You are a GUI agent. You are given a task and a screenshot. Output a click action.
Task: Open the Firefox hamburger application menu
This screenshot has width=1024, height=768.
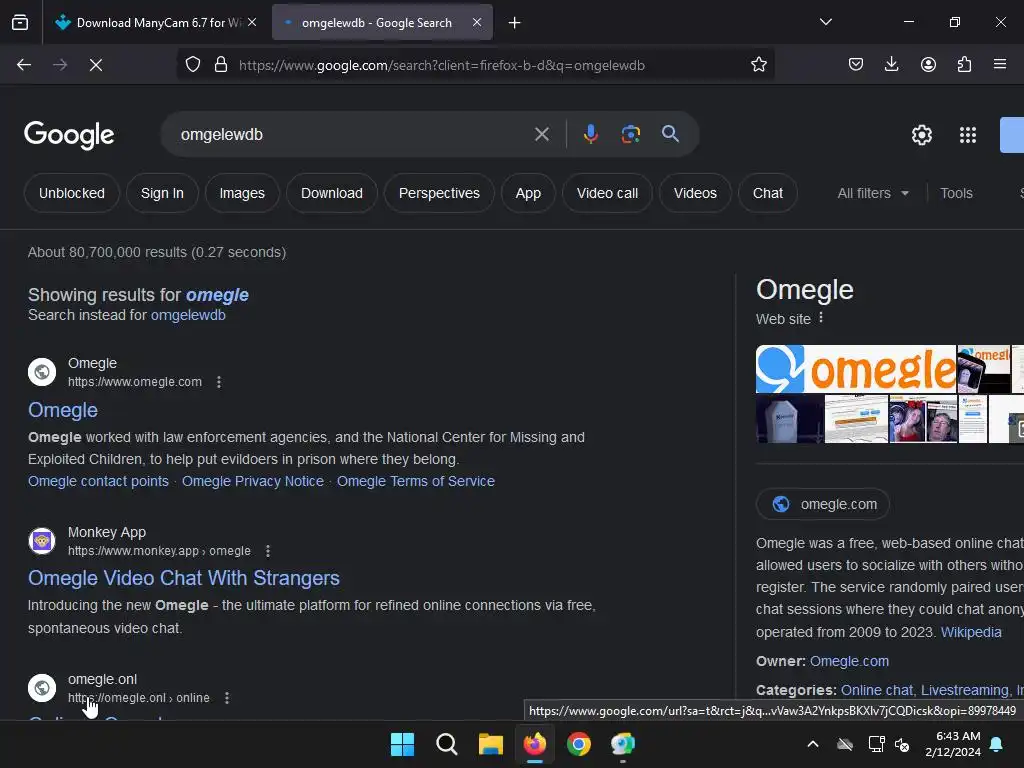click(1000, 65)
